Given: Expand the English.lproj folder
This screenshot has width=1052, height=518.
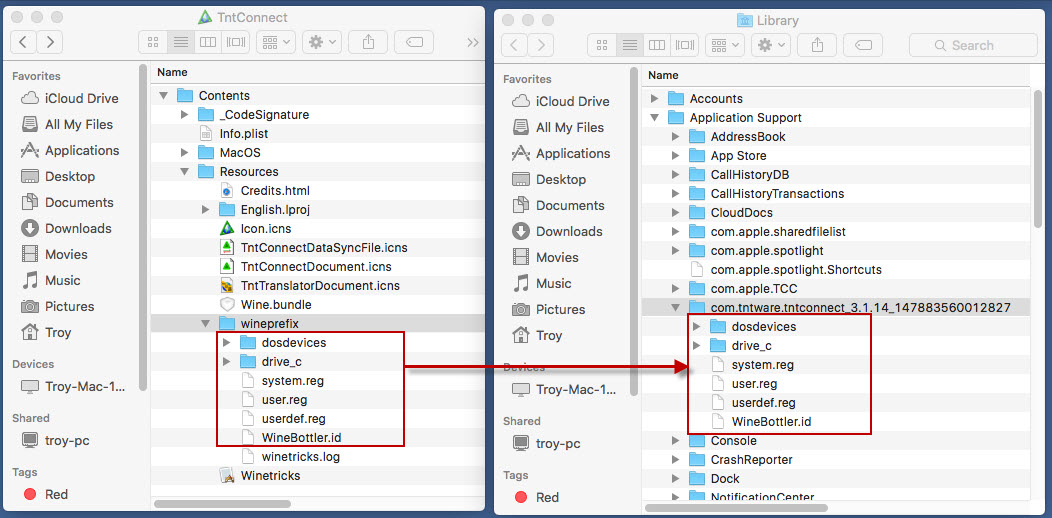Looking at the screenshot, I should (x=206, y=210).
